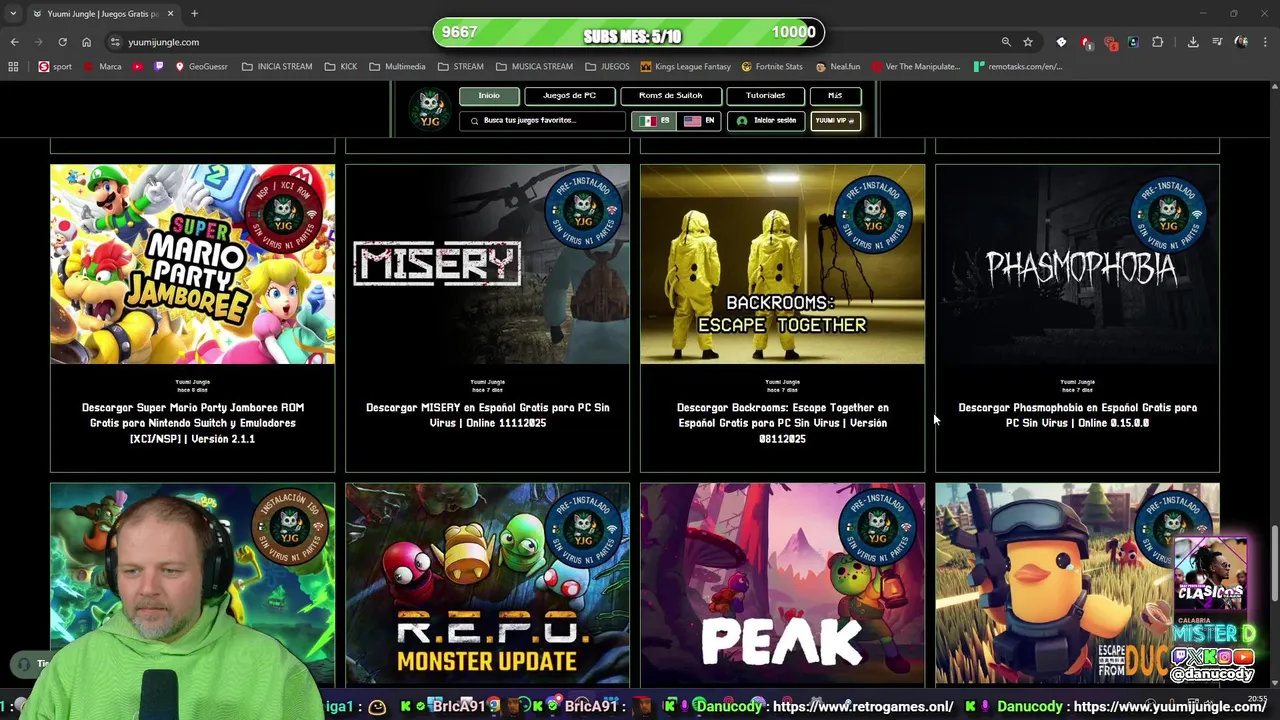Expand the KICK bookmark folder
Screen dimensions: 1280x720
pos(341,67)
